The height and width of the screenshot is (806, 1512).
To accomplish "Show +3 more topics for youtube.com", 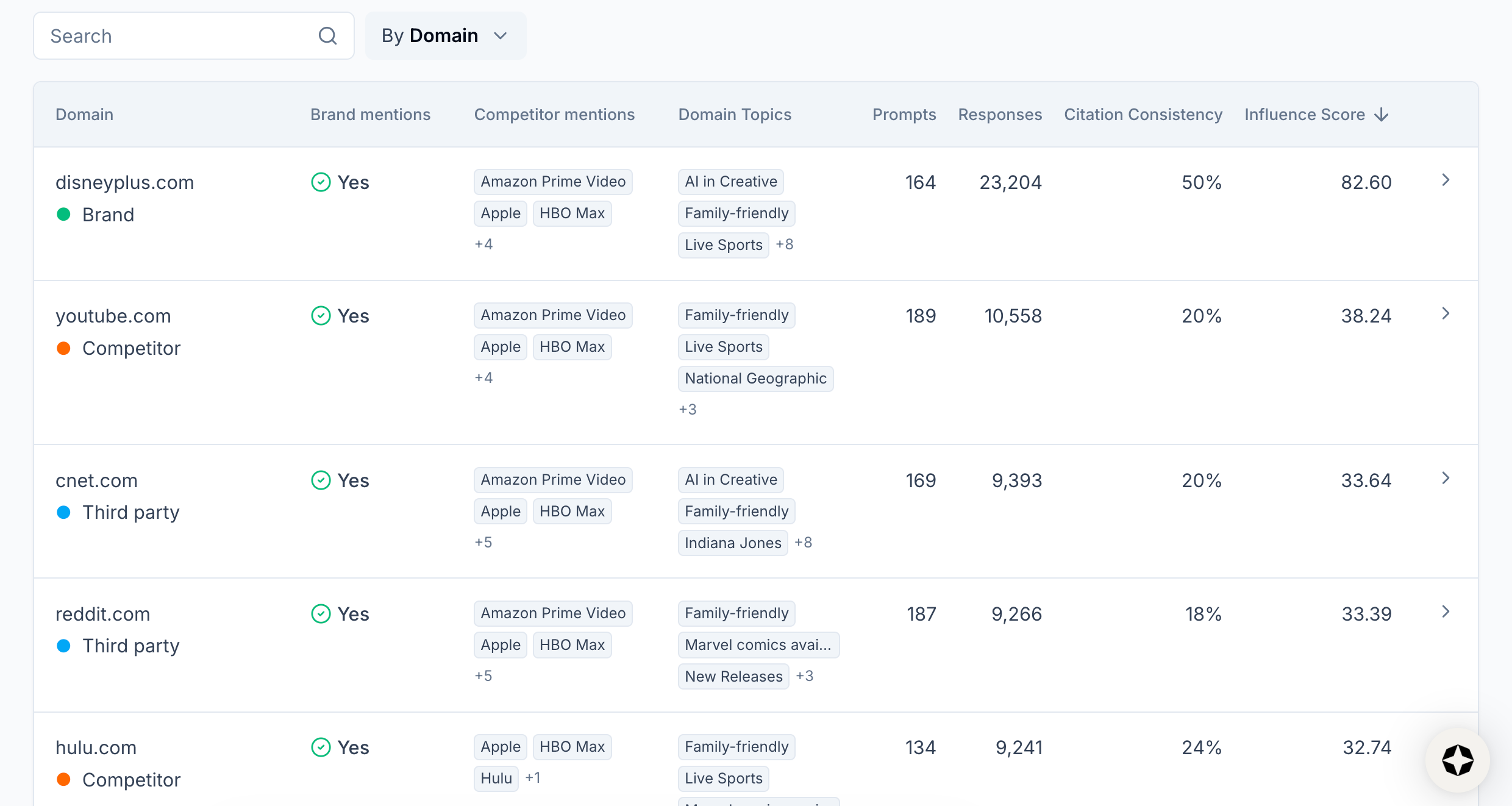I will tap(688, 410).
